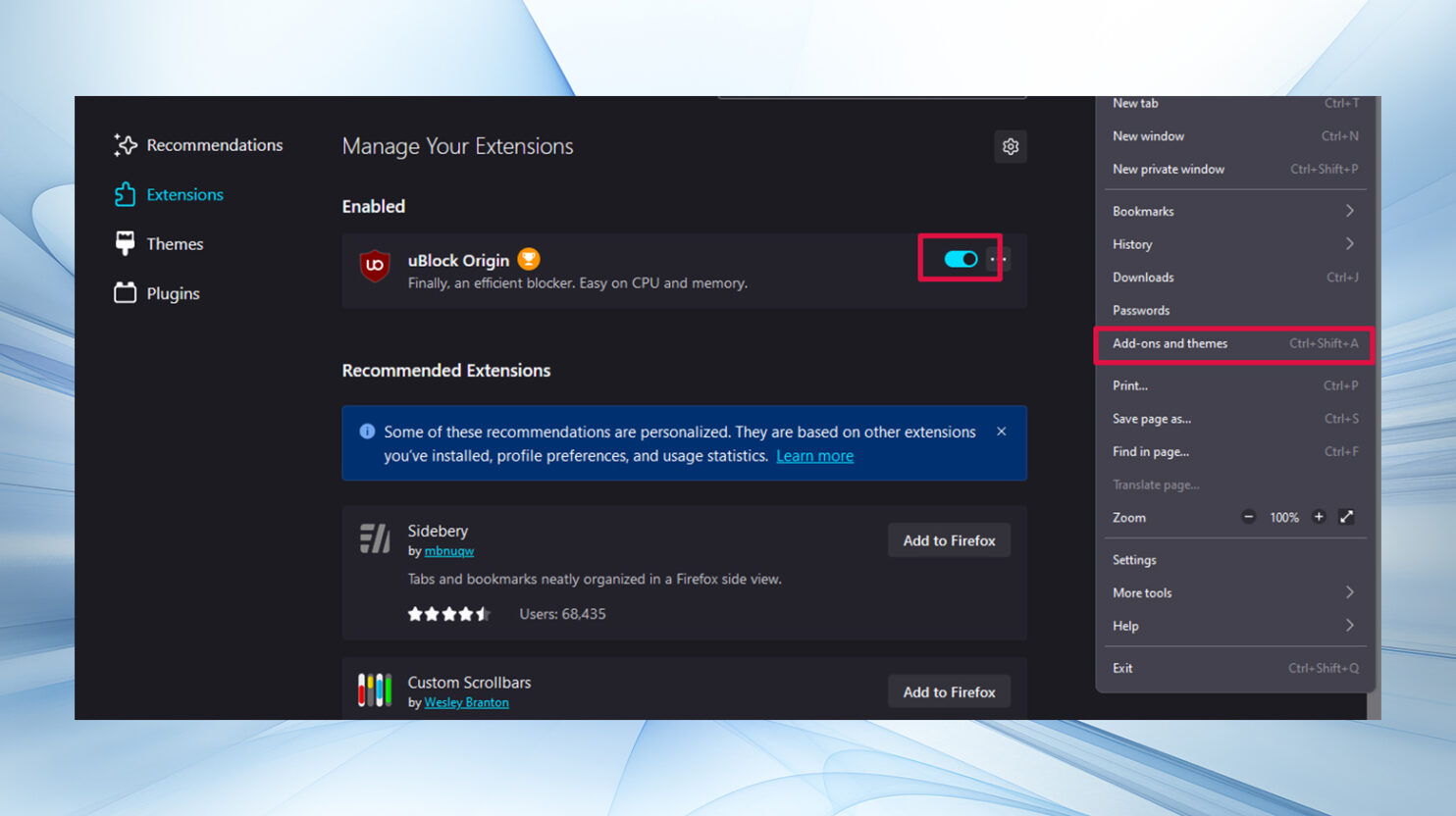Click the recommended trophy badge
Screen dimensions: 1456x816
click(528, 259)
